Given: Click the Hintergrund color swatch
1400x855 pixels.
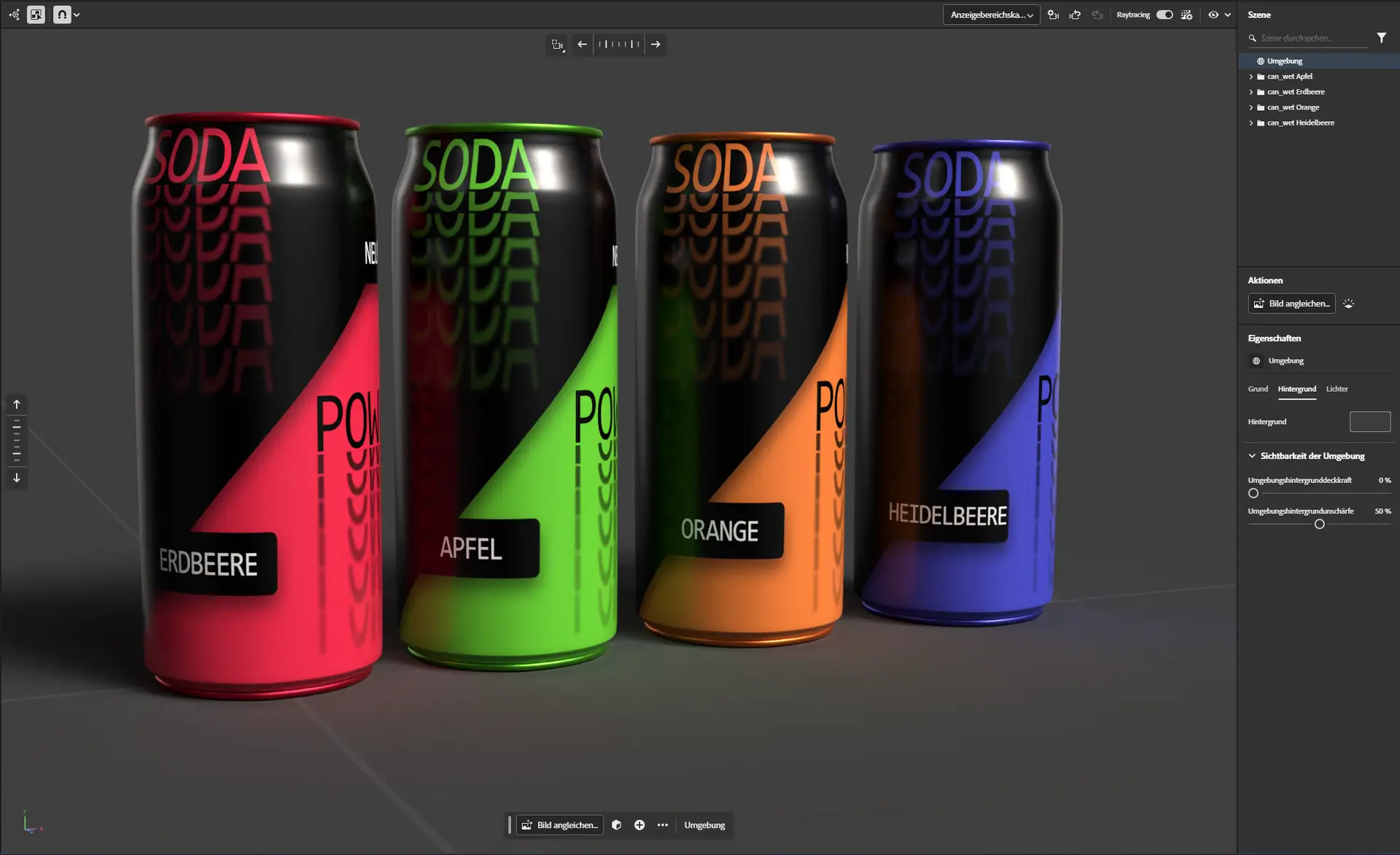Looking at the screenshot, I should pos(1369,422).
